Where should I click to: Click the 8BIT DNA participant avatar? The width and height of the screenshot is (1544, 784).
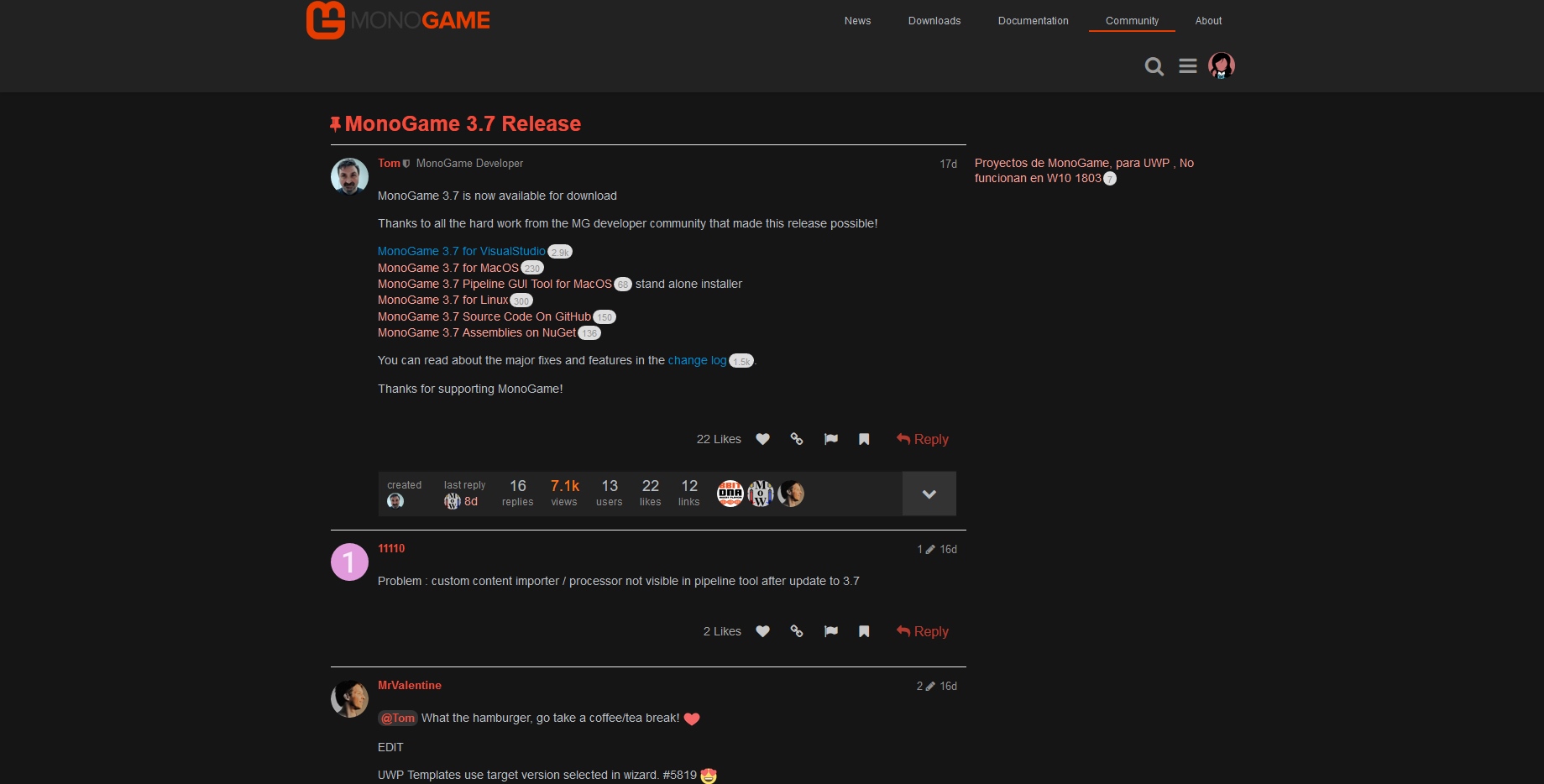(x=730, y=494)
